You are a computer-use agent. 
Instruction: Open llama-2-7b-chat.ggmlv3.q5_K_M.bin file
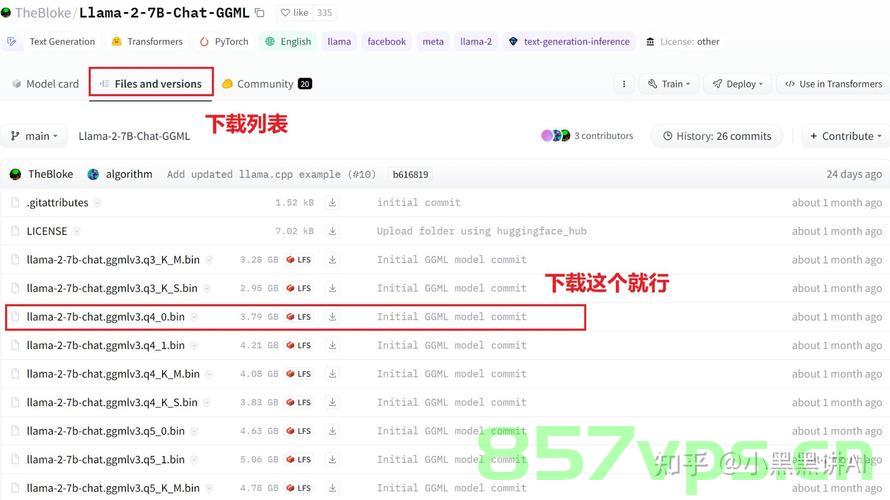tap(113, 488)
